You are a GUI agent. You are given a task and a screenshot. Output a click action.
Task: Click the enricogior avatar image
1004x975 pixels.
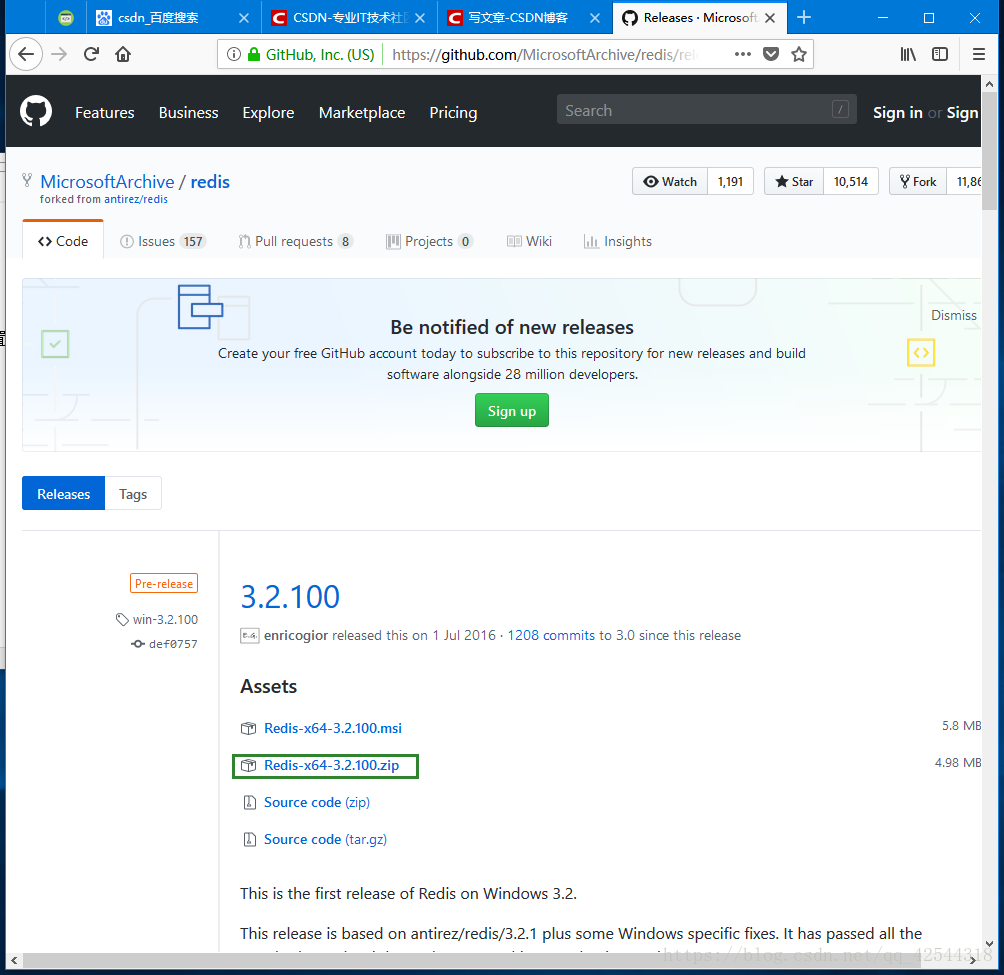pos(250,636)
